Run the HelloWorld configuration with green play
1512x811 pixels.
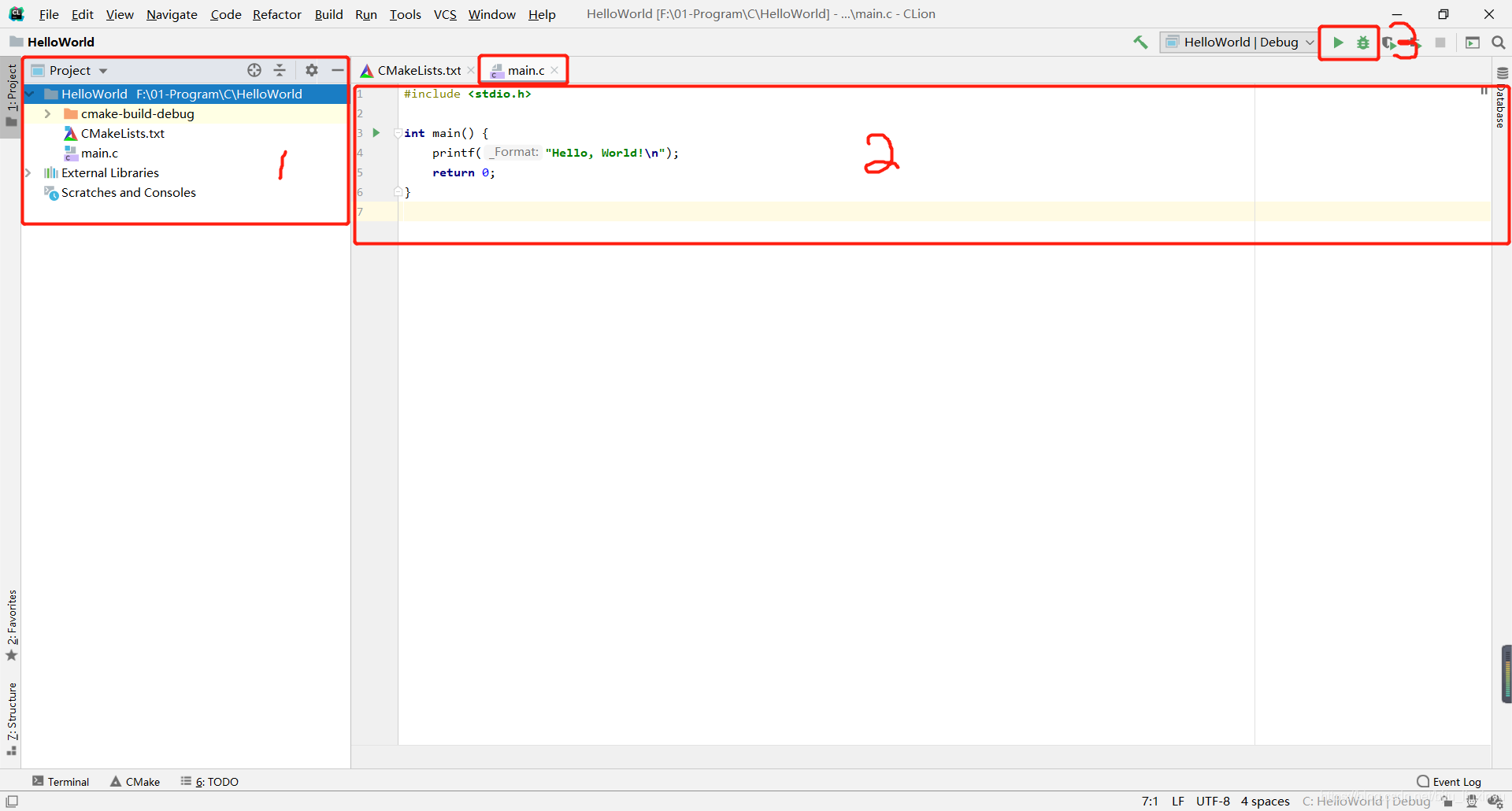tap(1338, 43)
